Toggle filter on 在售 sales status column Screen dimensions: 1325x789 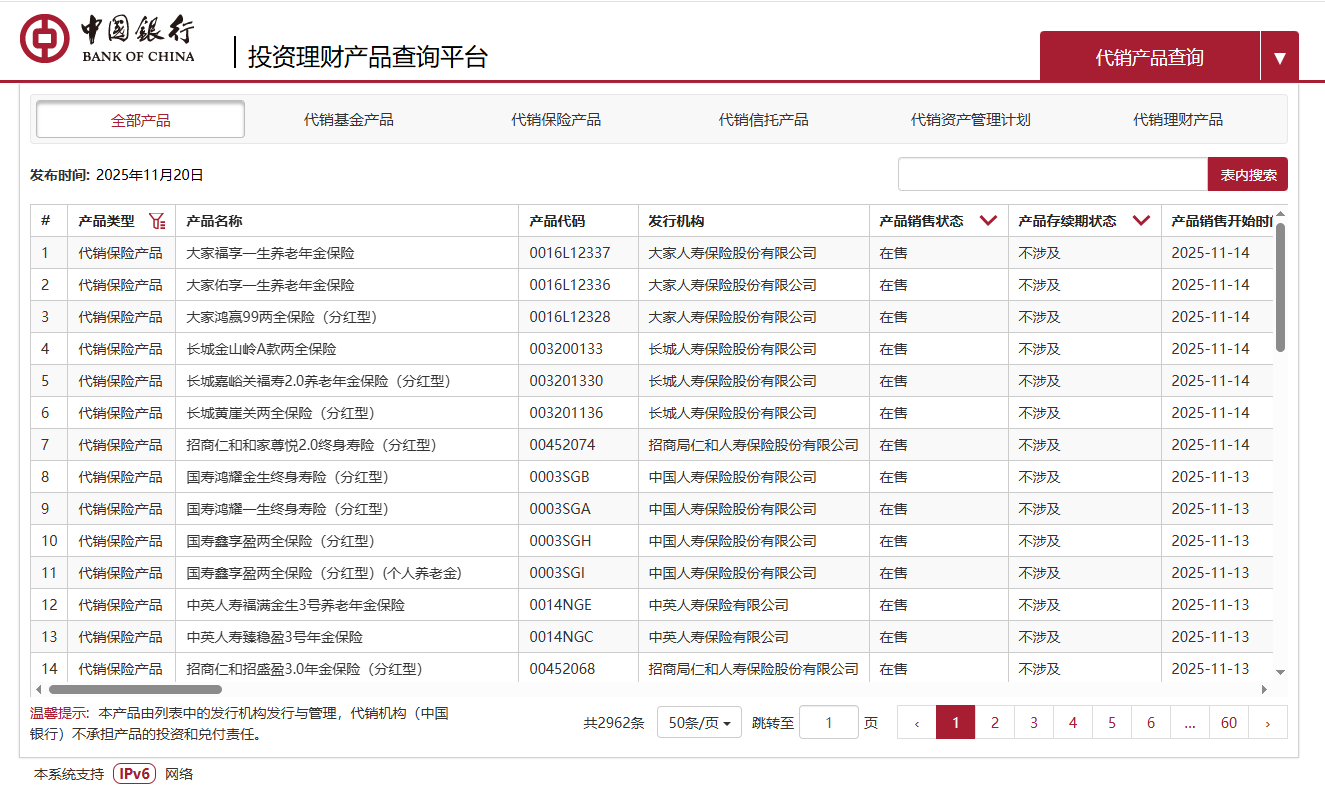[989, 220]
